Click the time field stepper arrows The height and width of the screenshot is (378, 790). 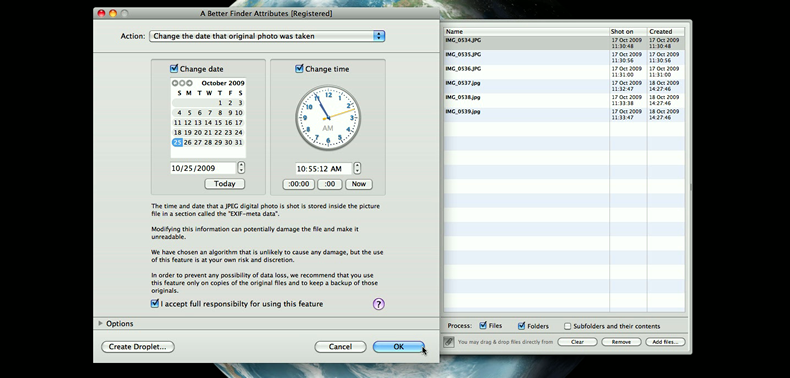(x=357, y=168)
